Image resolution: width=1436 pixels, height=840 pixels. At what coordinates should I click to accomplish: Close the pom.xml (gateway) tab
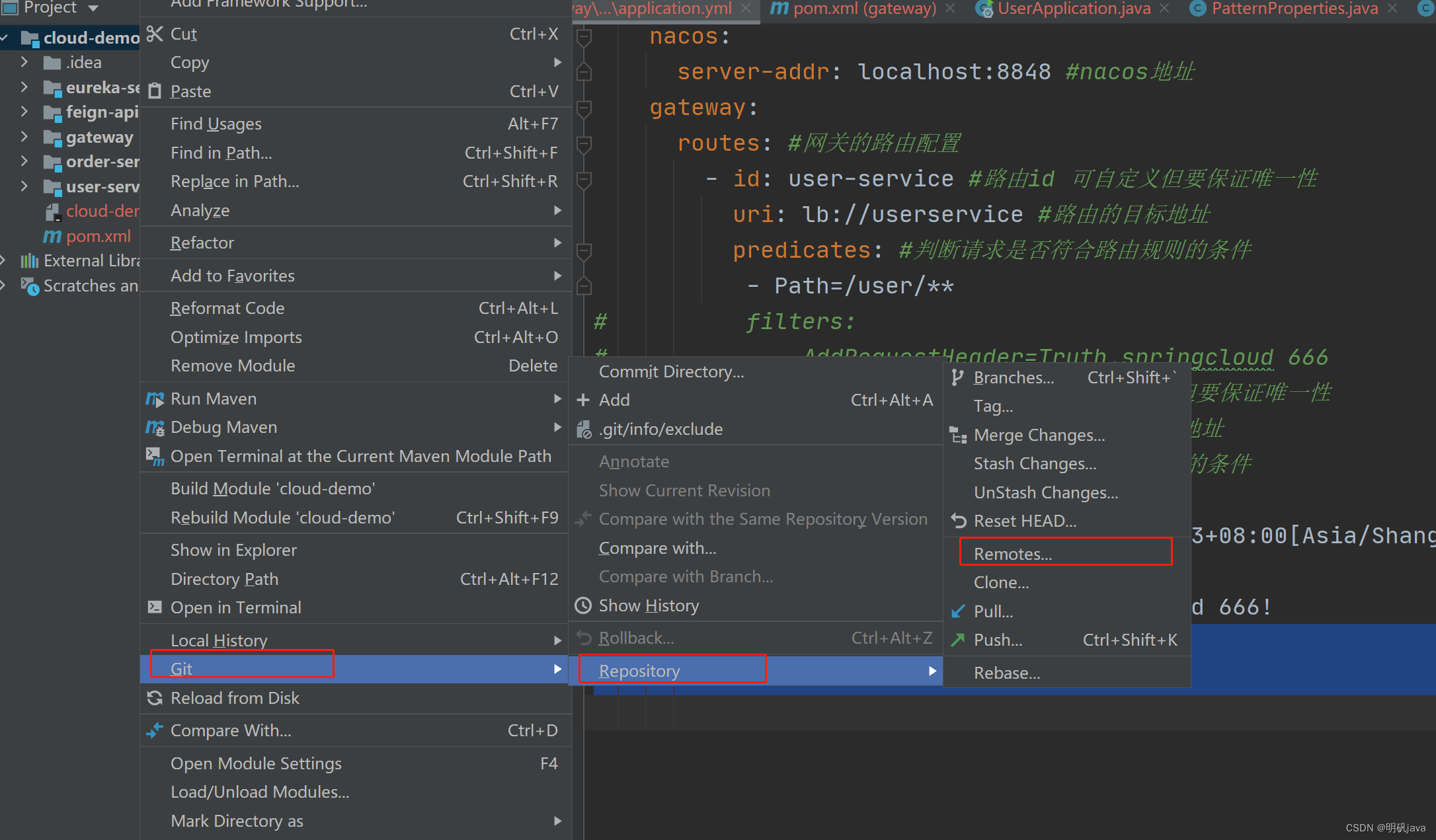950,8
